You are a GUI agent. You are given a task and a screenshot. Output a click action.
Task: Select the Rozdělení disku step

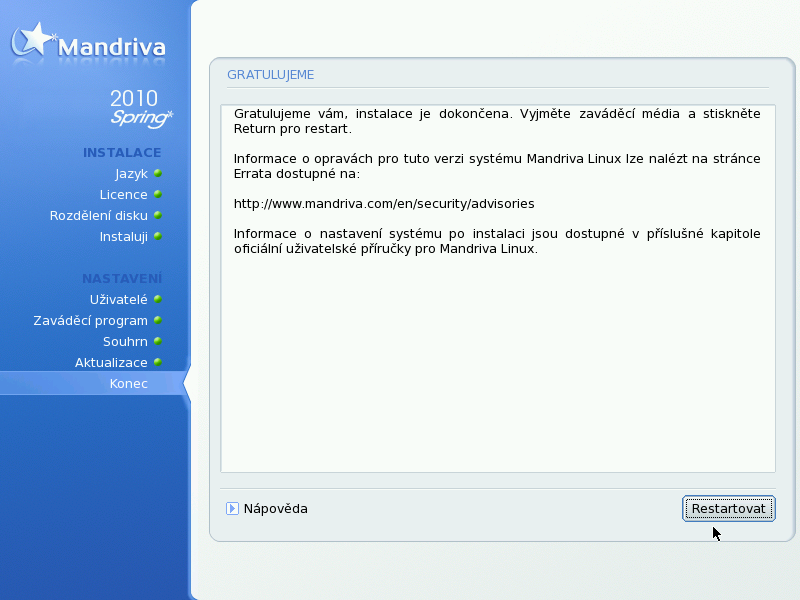tap(98, 215)
